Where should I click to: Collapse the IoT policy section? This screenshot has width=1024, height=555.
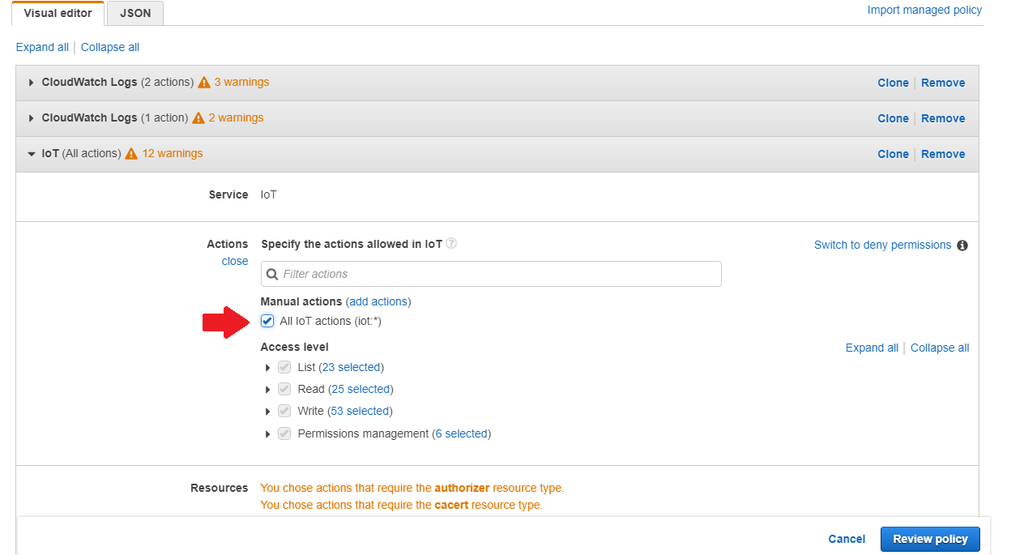point(32,154)
